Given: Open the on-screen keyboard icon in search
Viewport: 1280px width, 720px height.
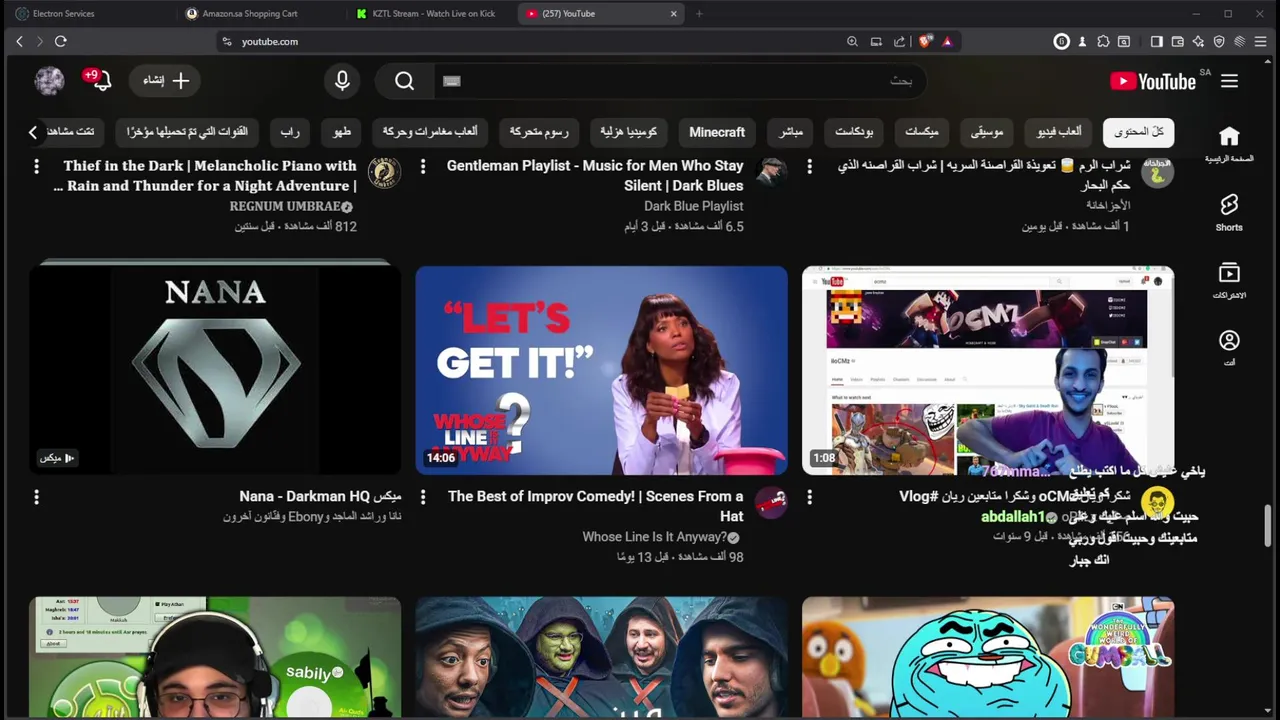Looking at the screenshot, I should [452, 81].
